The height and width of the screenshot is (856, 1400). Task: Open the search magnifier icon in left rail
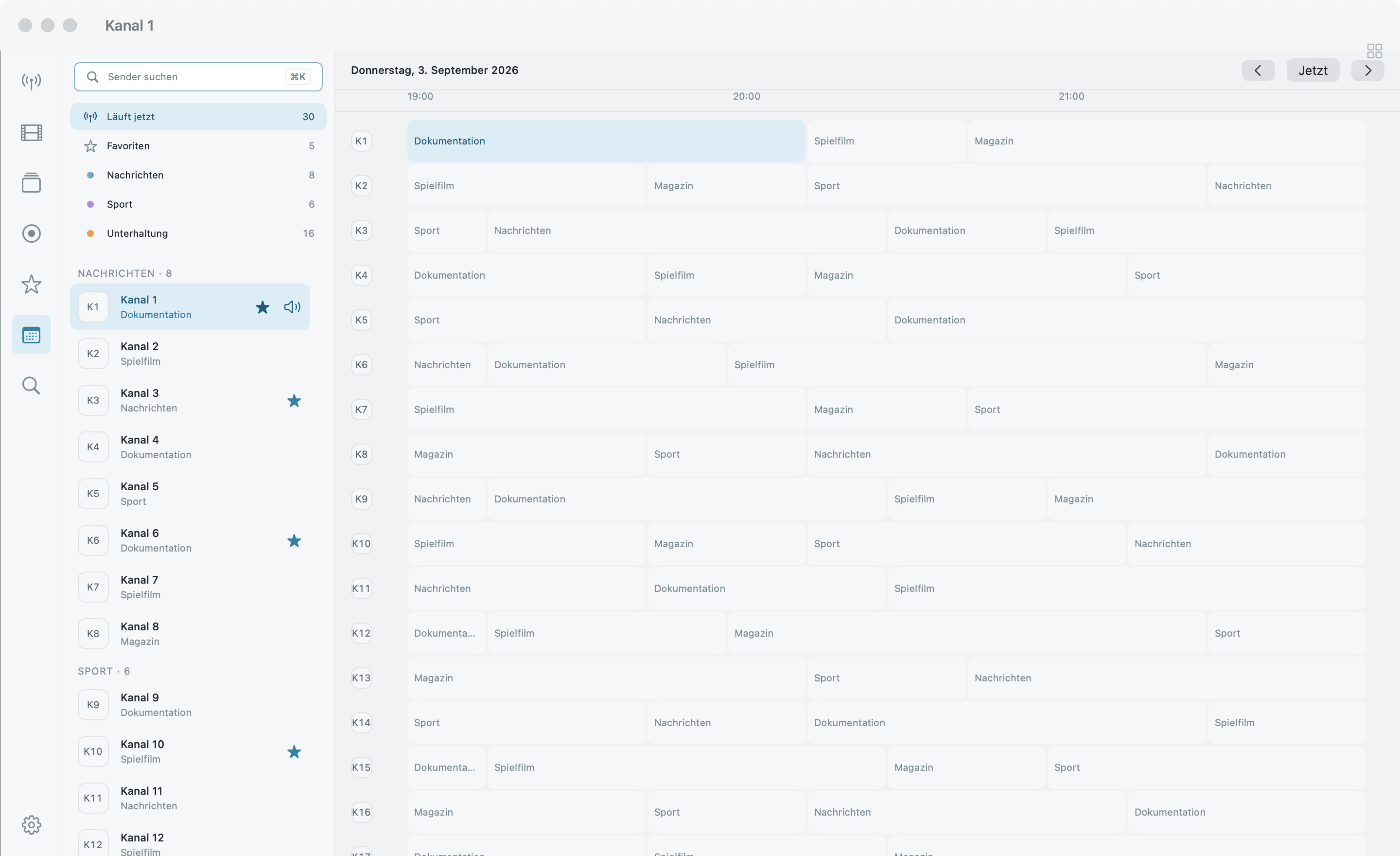click(x=31, y=385)
